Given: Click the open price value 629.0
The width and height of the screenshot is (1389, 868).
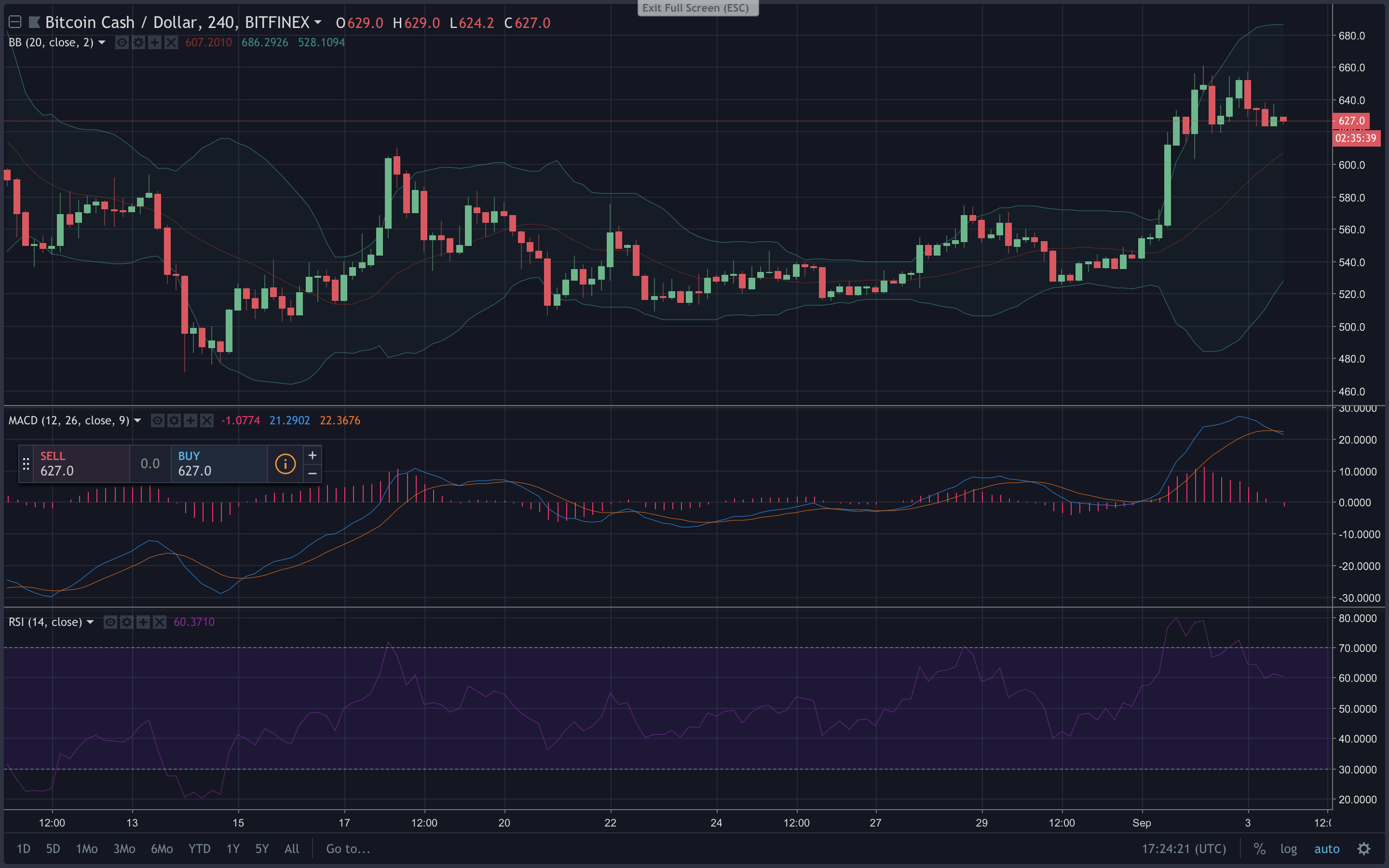Looking at the screenshot, I should [365, 23].
